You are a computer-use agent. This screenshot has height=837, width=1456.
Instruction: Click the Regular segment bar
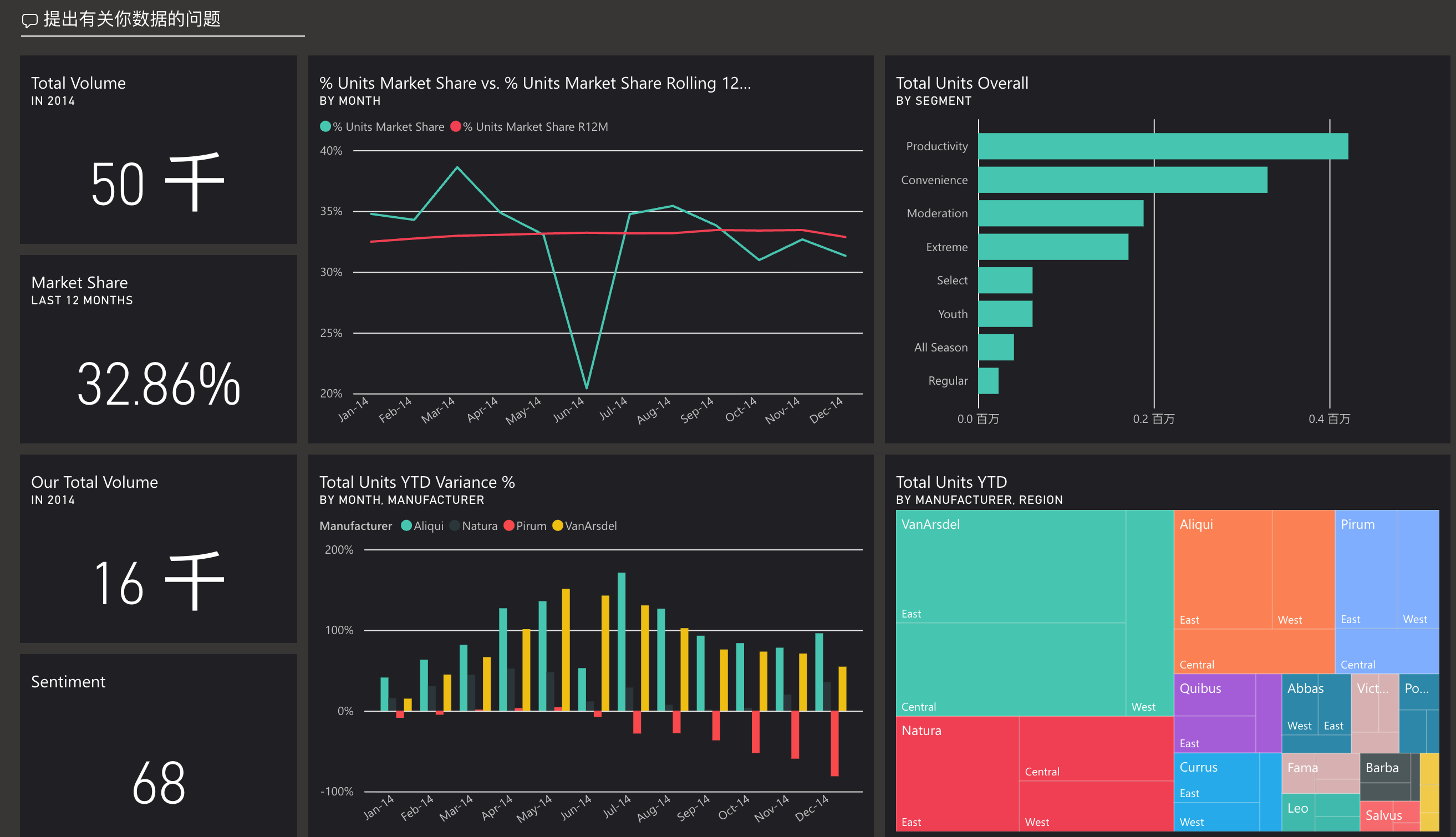pyautogui.click(x=988, y=381)
